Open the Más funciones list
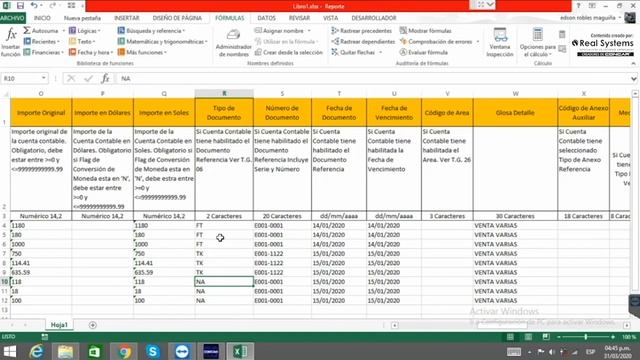Image resolution: width=640 pixels, height=360 pixels. (x=142, y=52)
